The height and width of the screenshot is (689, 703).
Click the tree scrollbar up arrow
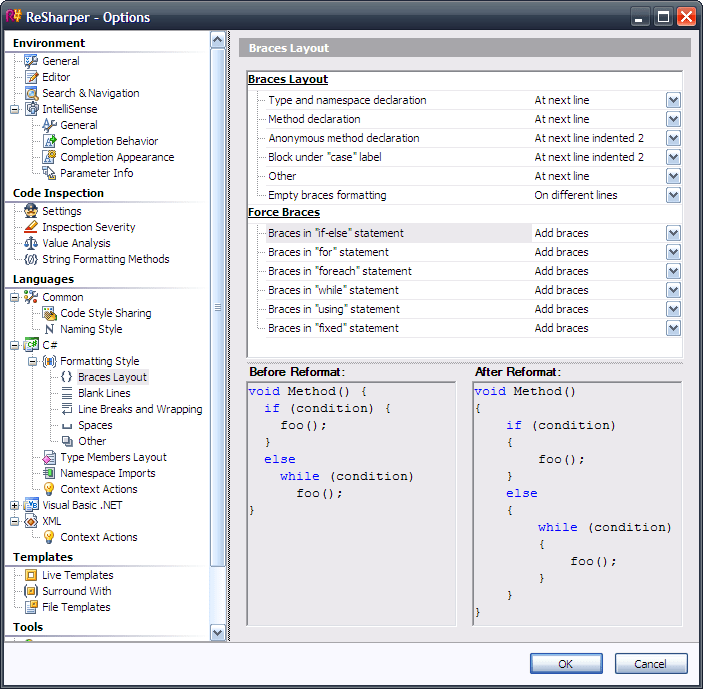pos(217,40)
